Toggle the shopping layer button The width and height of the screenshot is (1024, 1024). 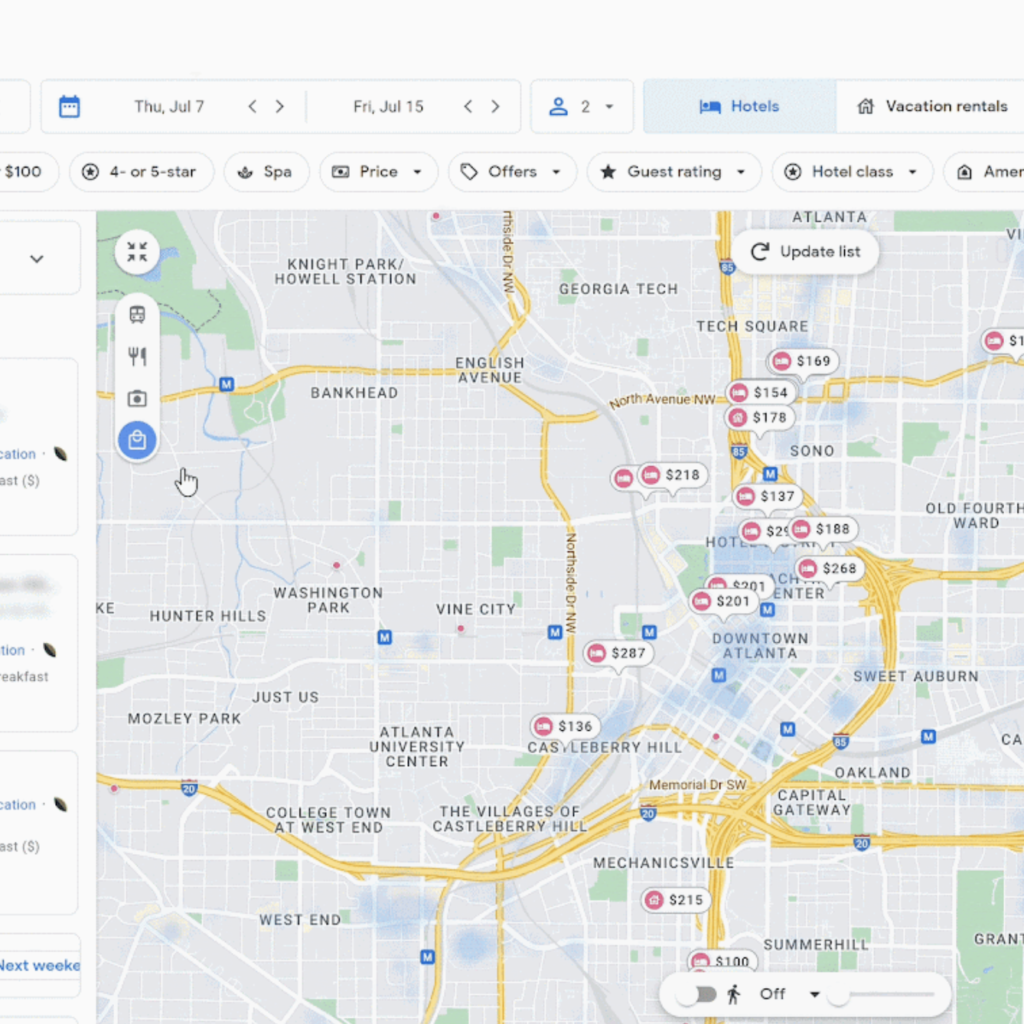(x=137, y=440)
